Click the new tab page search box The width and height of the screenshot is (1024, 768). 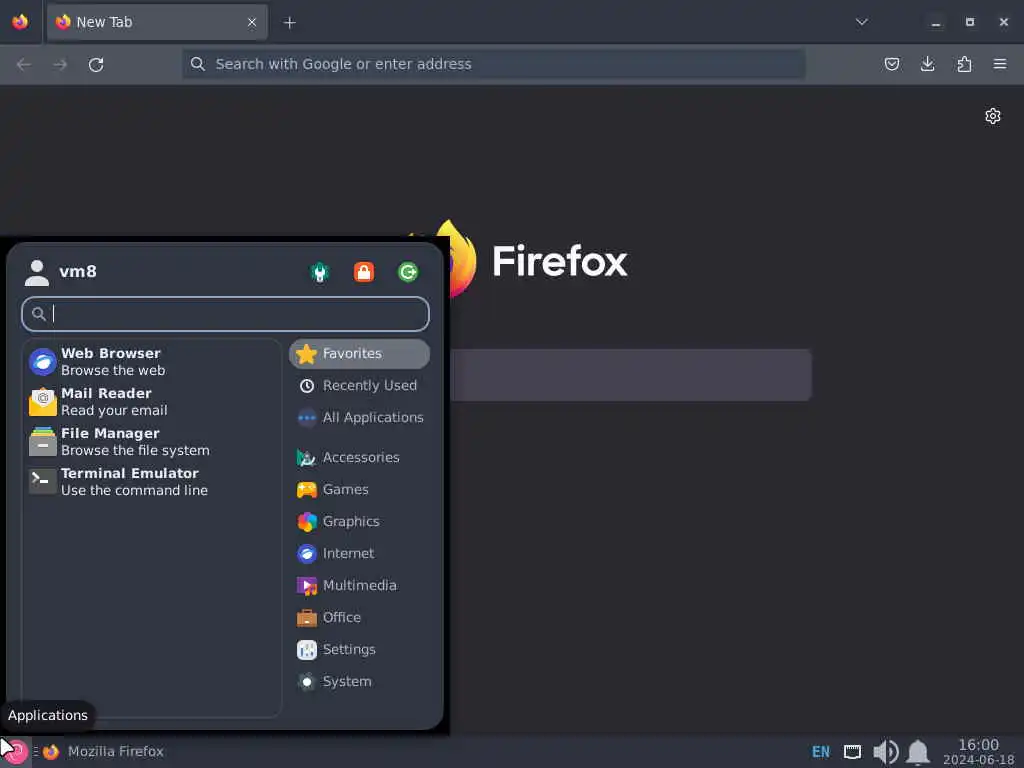click(x=630, y=375)
